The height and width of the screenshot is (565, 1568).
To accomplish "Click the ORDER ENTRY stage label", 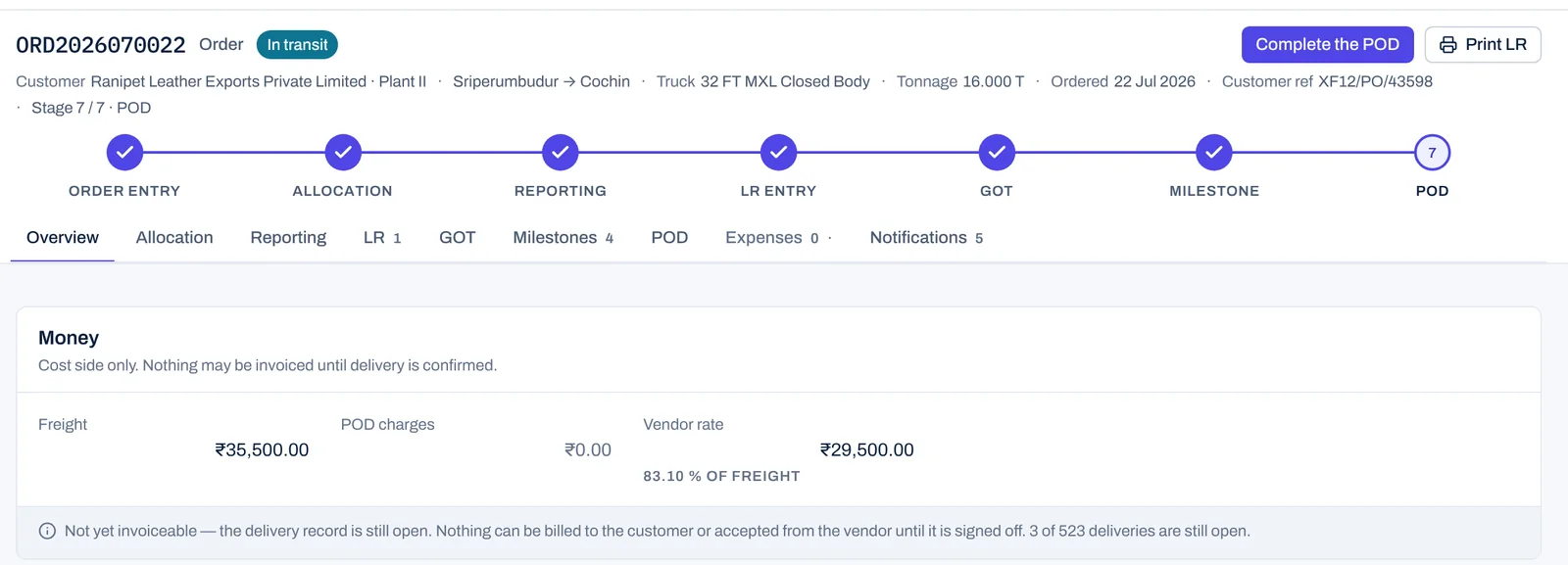I will click(x=124, y=191).
